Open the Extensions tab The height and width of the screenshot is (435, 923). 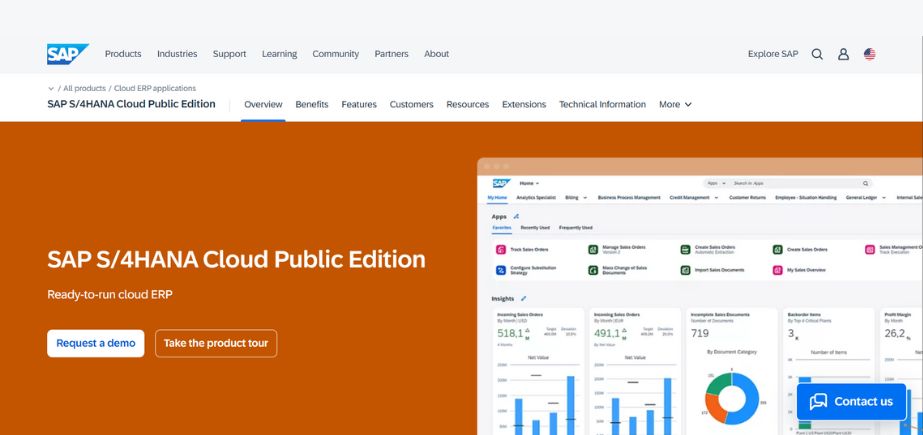point(524,104)
